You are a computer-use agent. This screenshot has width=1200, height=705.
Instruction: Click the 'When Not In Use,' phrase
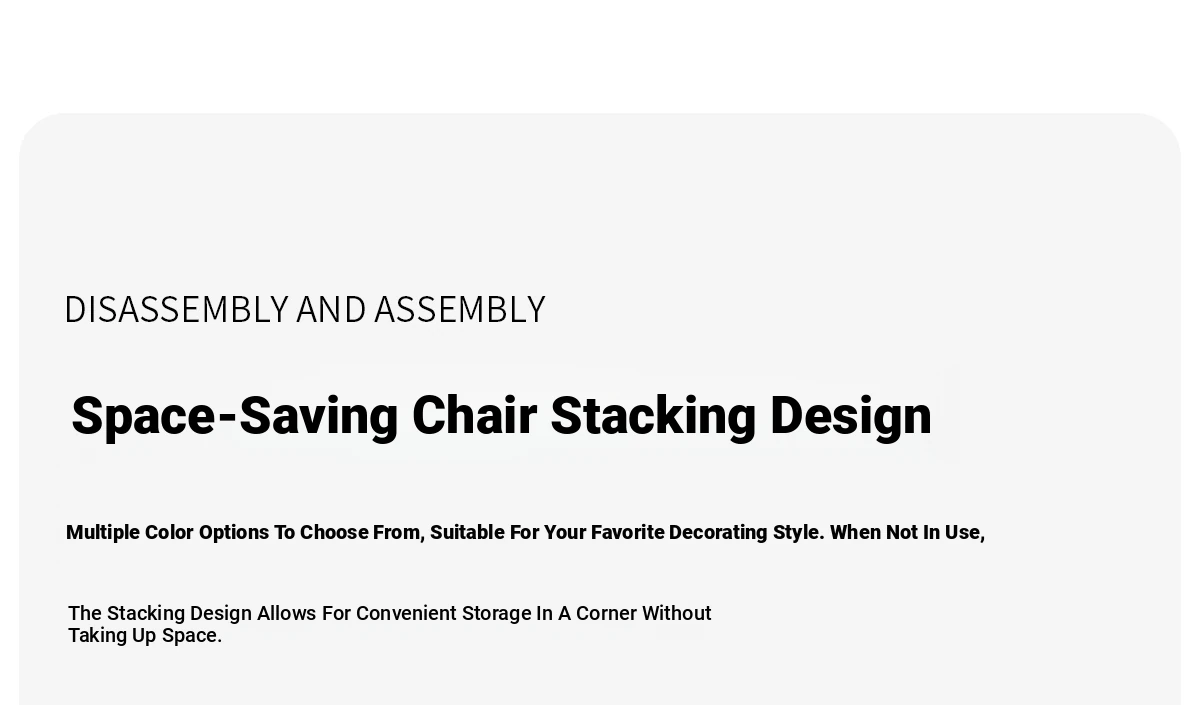[908, 532]
